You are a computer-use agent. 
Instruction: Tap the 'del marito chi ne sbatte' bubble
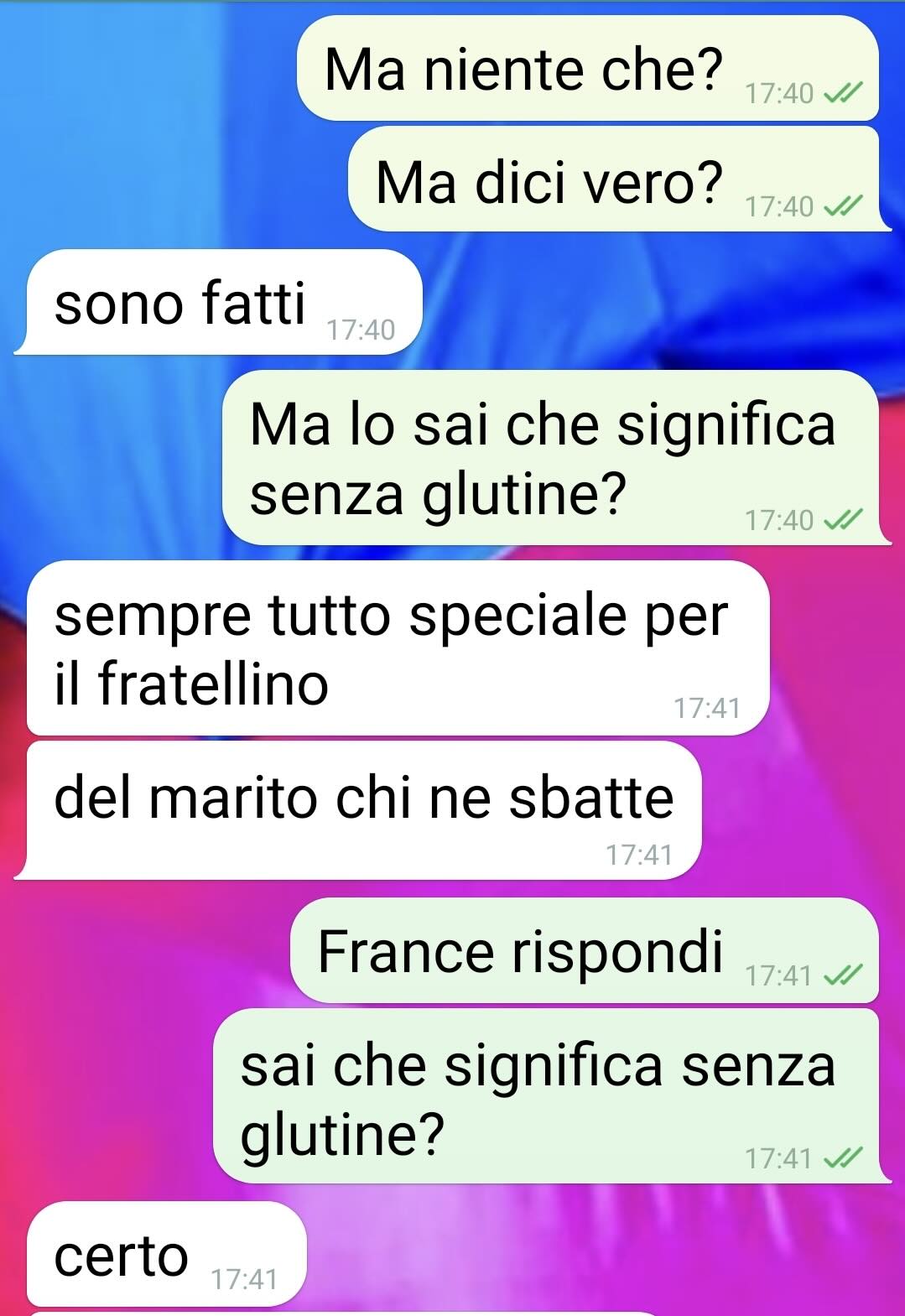click(358, 811)
